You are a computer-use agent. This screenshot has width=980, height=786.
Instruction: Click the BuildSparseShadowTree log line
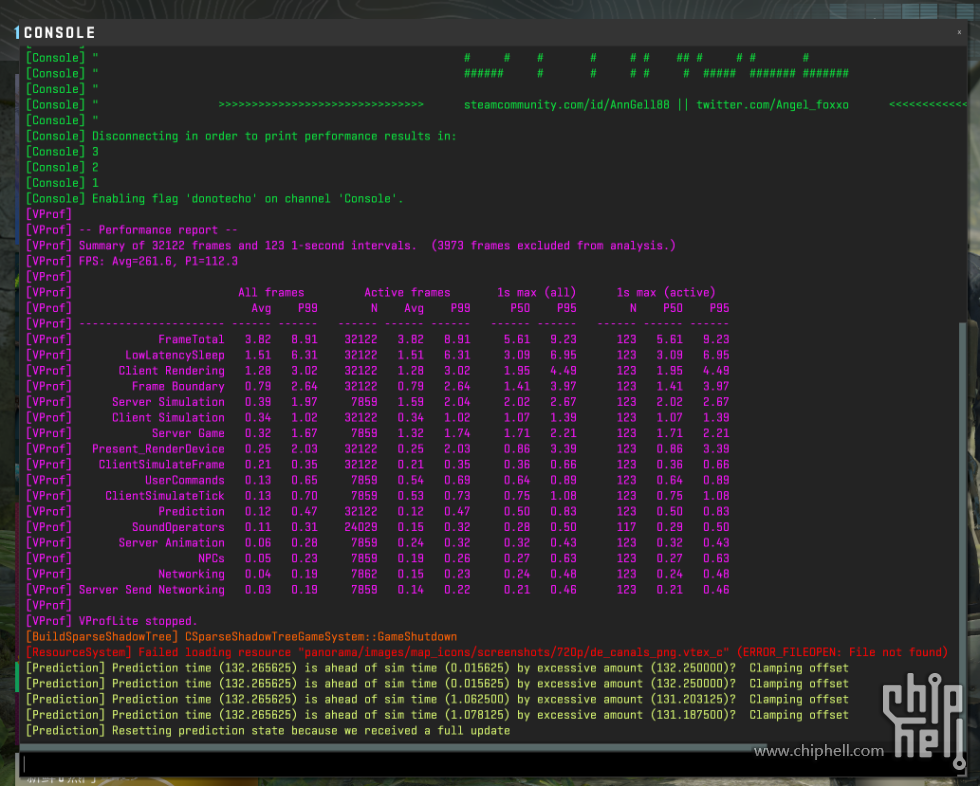click(240, 637)
